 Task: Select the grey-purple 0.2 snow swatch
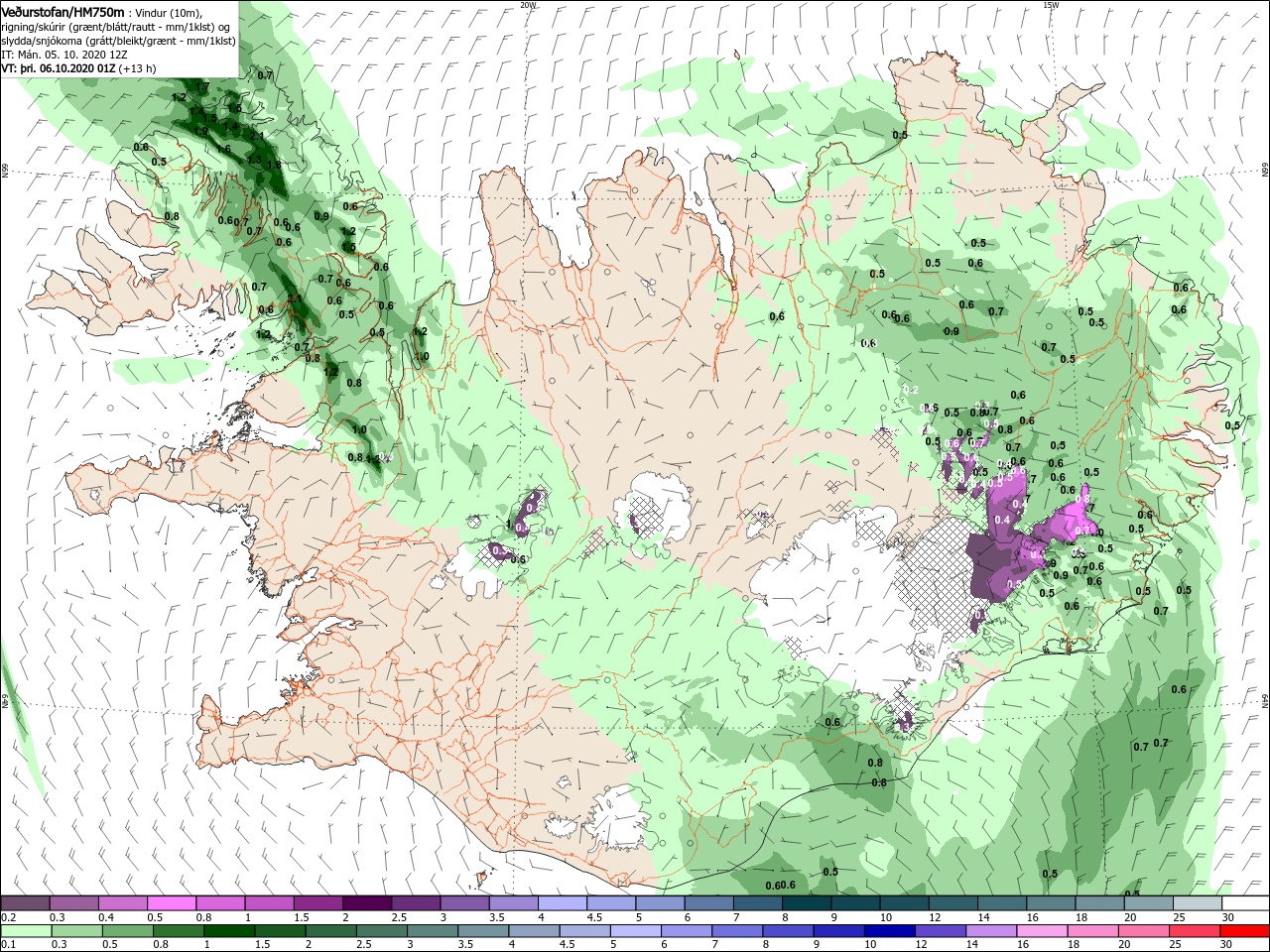(x=26, y=903)
